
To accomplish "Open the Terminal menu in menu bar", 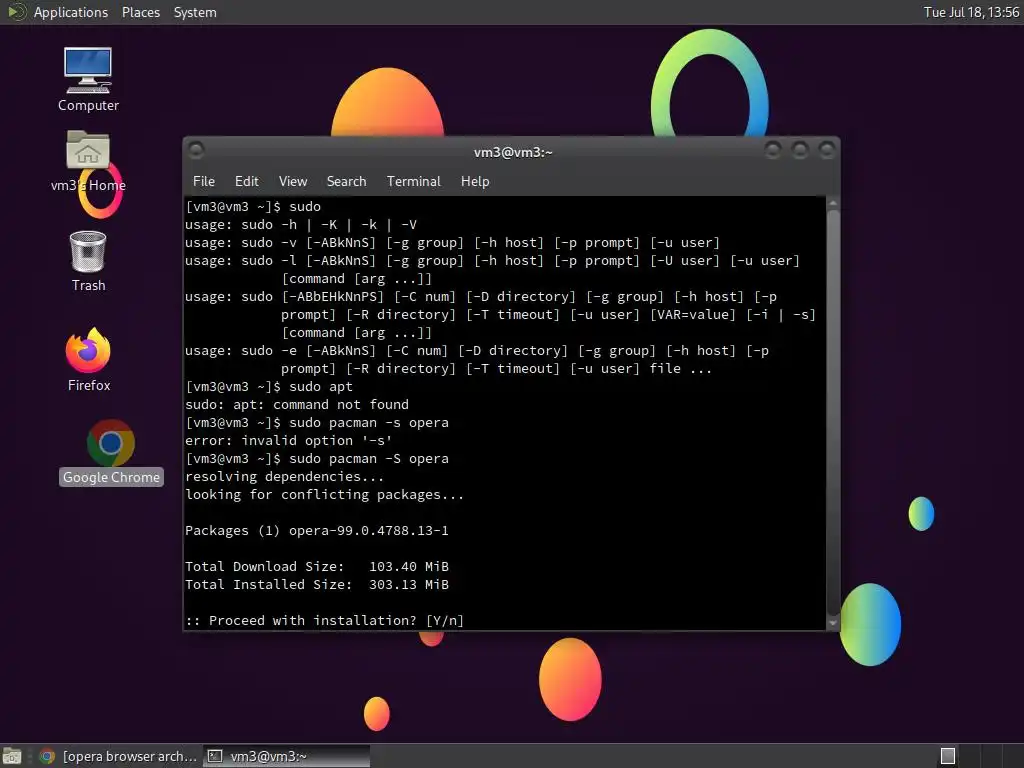I will point(413,182).
